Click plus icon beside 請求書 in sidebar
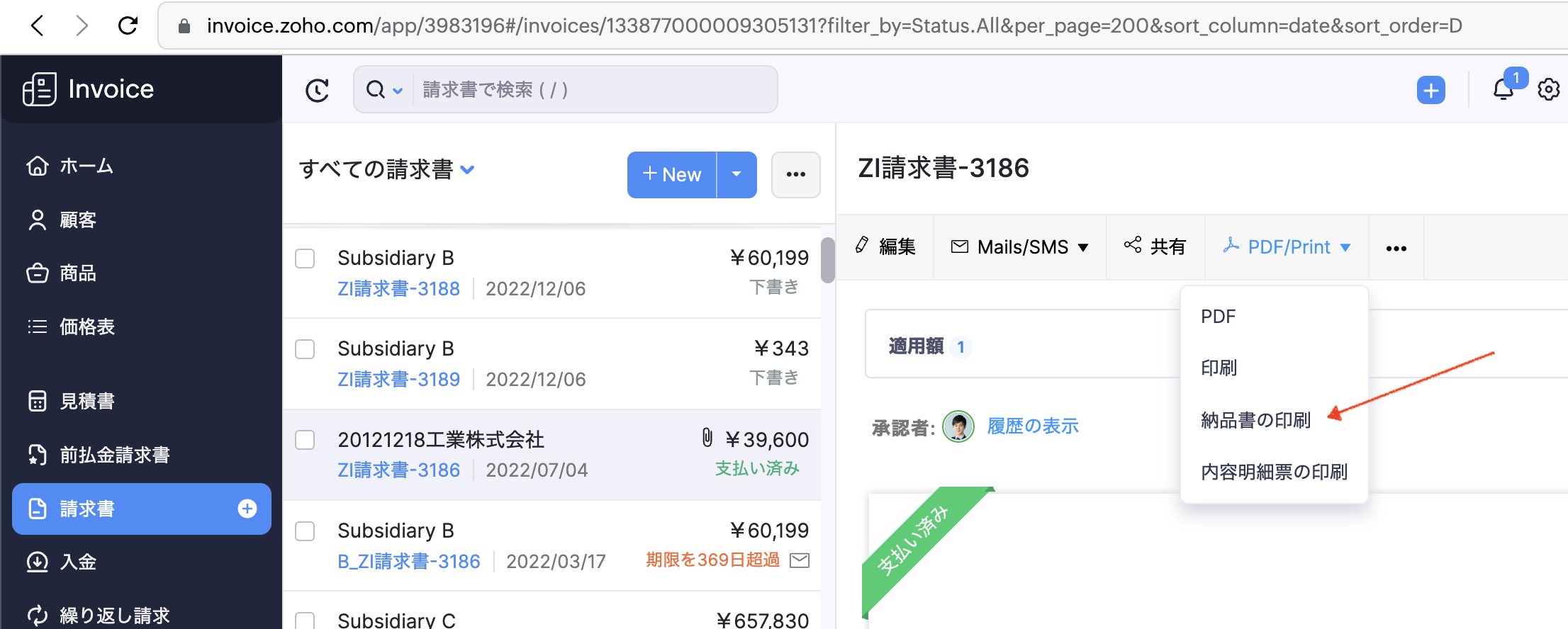 247,509
